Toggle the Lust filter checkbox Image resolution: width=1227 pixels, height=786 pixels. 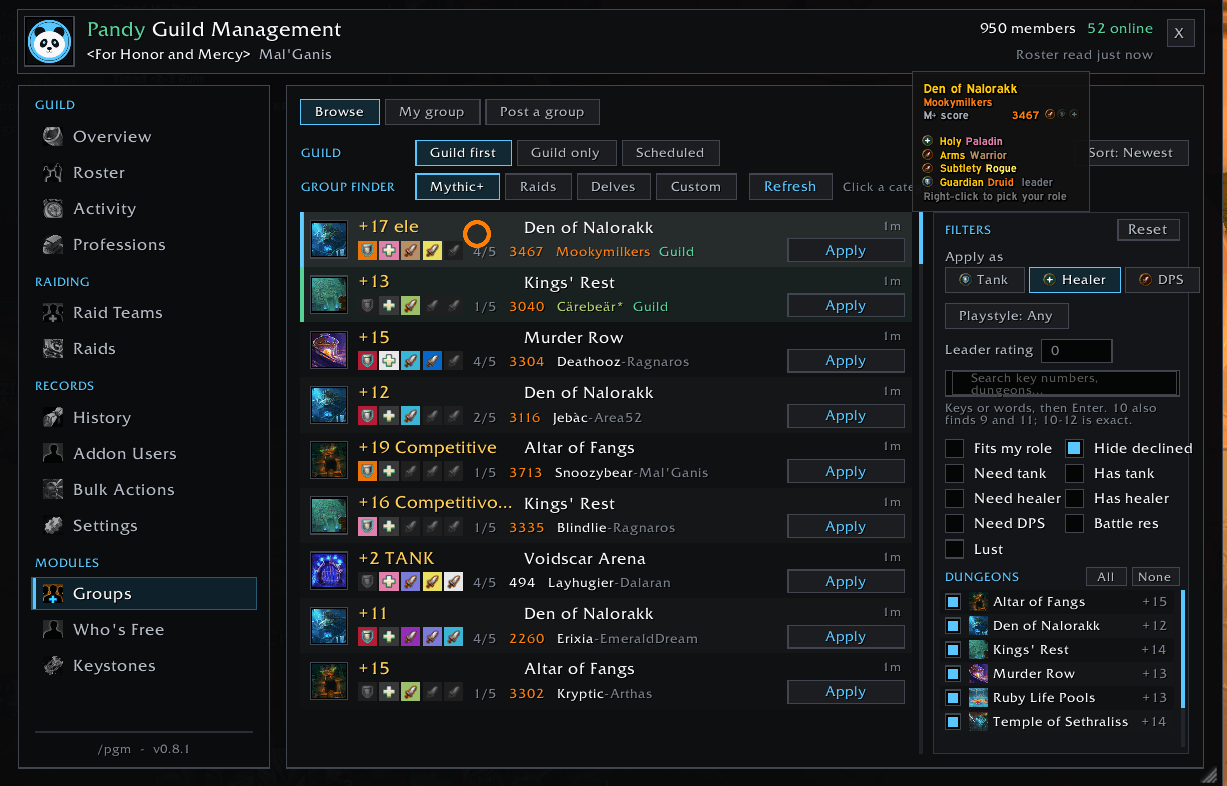[955, 549]
